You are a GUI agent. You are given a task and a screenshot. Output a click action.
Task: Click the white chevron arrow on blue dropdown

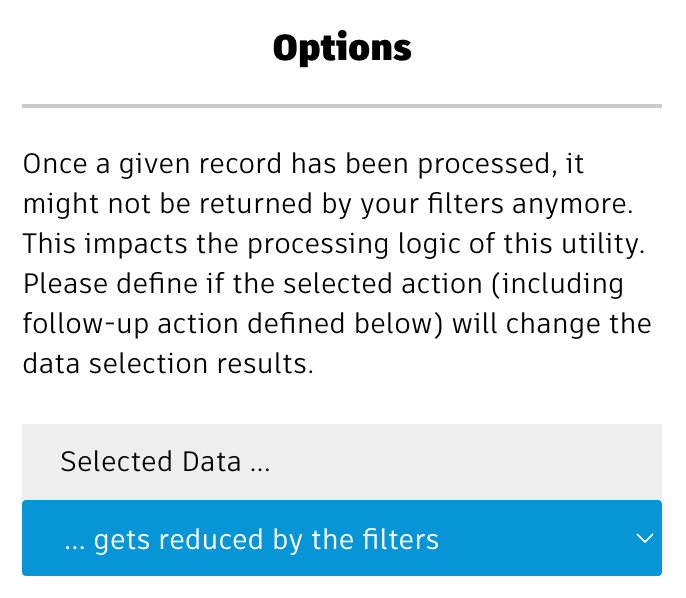tap(644, 539)
